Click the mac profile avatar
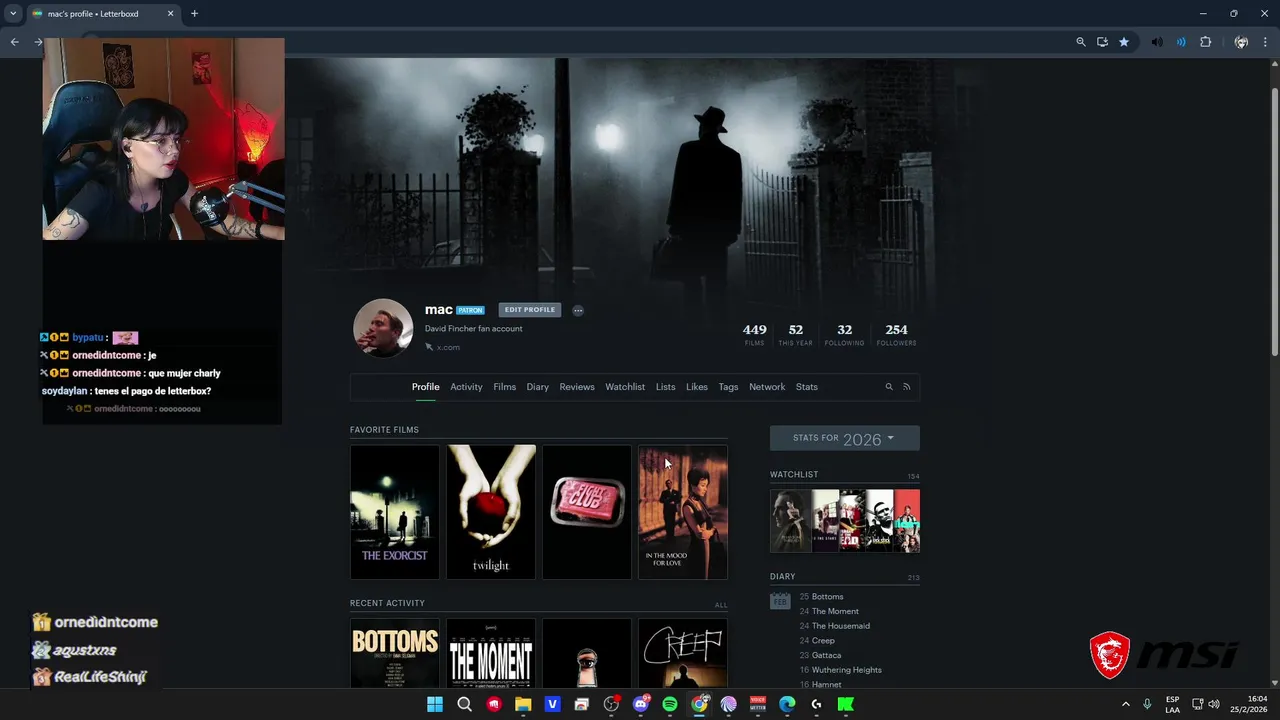Viewport: 1280px width, 720px height. [x=383, y=328]
